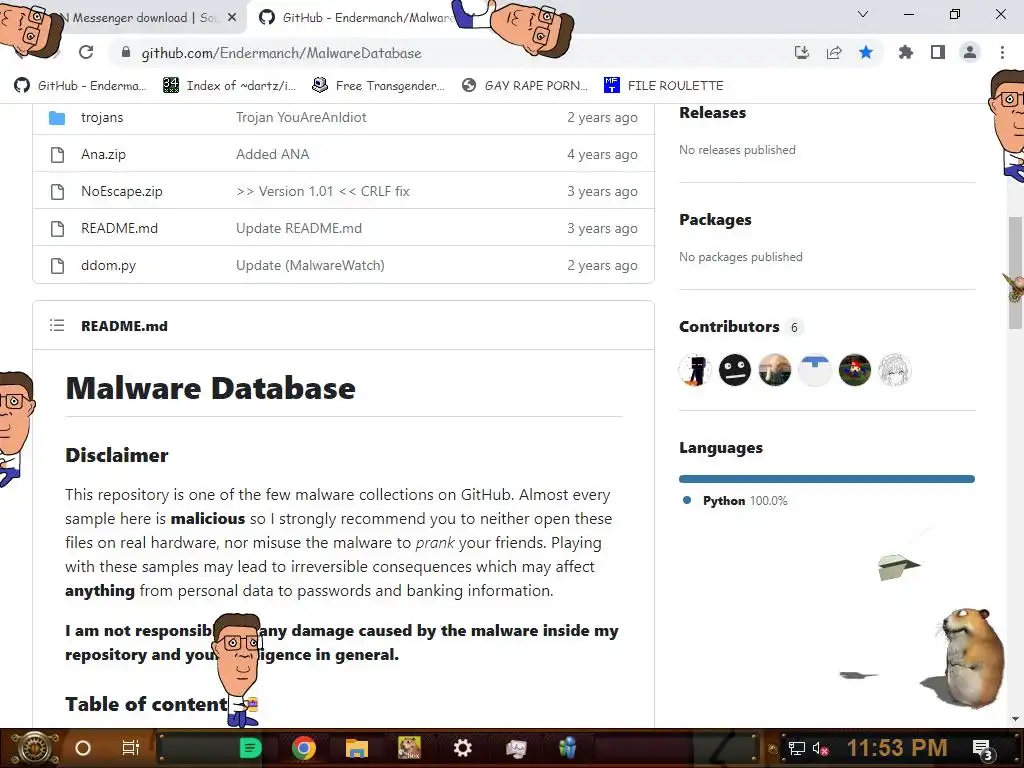The width and height of the screenshot is (1024, 768).
Task: Open the Python 100.0% language link
Action: click(745, 501)
